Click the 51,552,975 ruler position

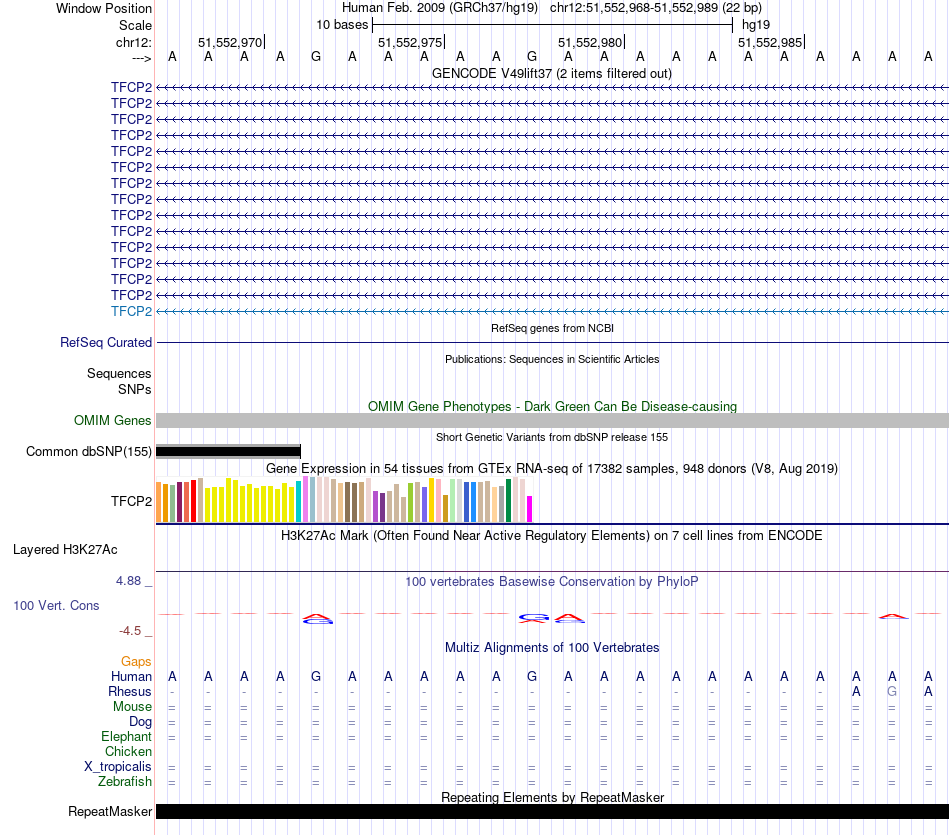(410, 42)
